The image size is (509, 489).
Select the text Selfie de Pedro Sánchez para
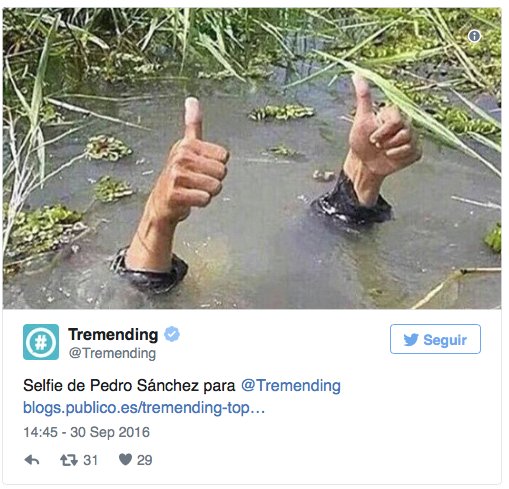[x=129, y=386]
